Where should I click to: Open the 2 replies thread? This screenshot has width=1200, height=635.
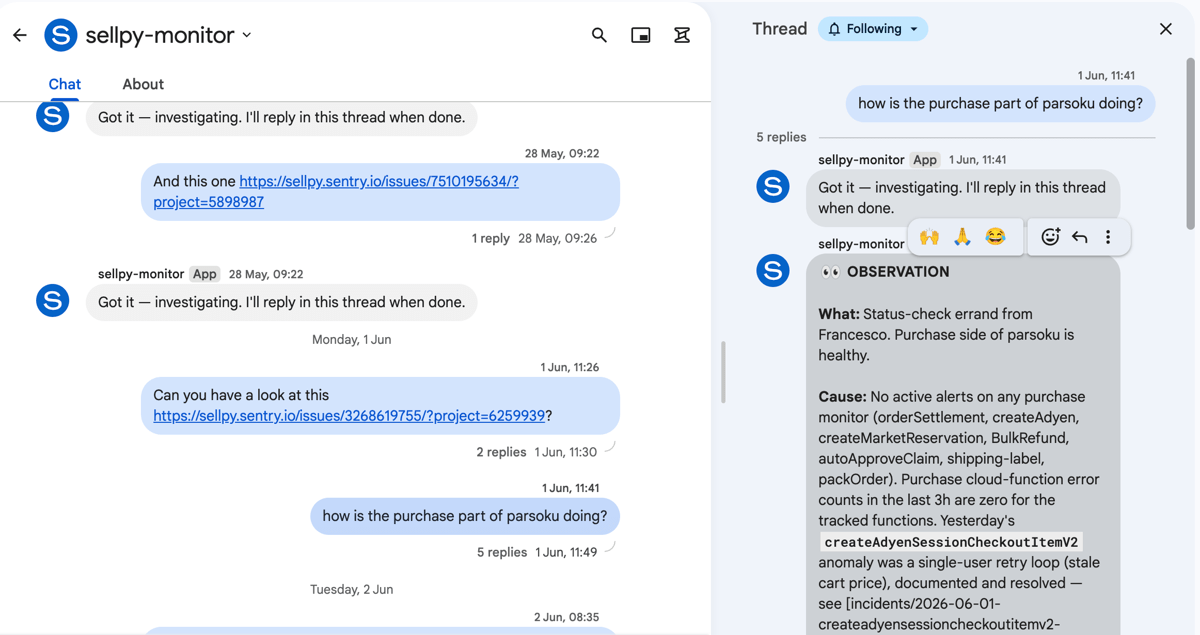coord(501,452)
